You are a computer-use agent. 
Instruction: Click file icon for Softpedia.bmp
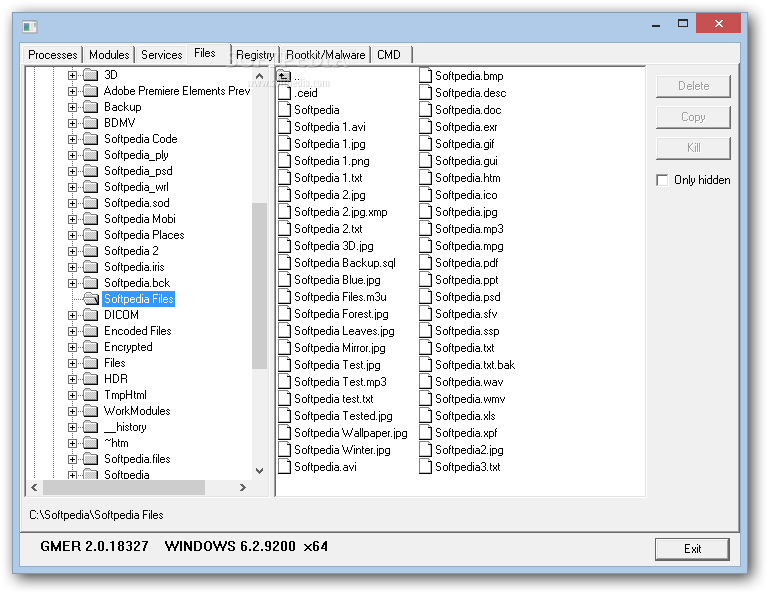[x=426, y=76]
